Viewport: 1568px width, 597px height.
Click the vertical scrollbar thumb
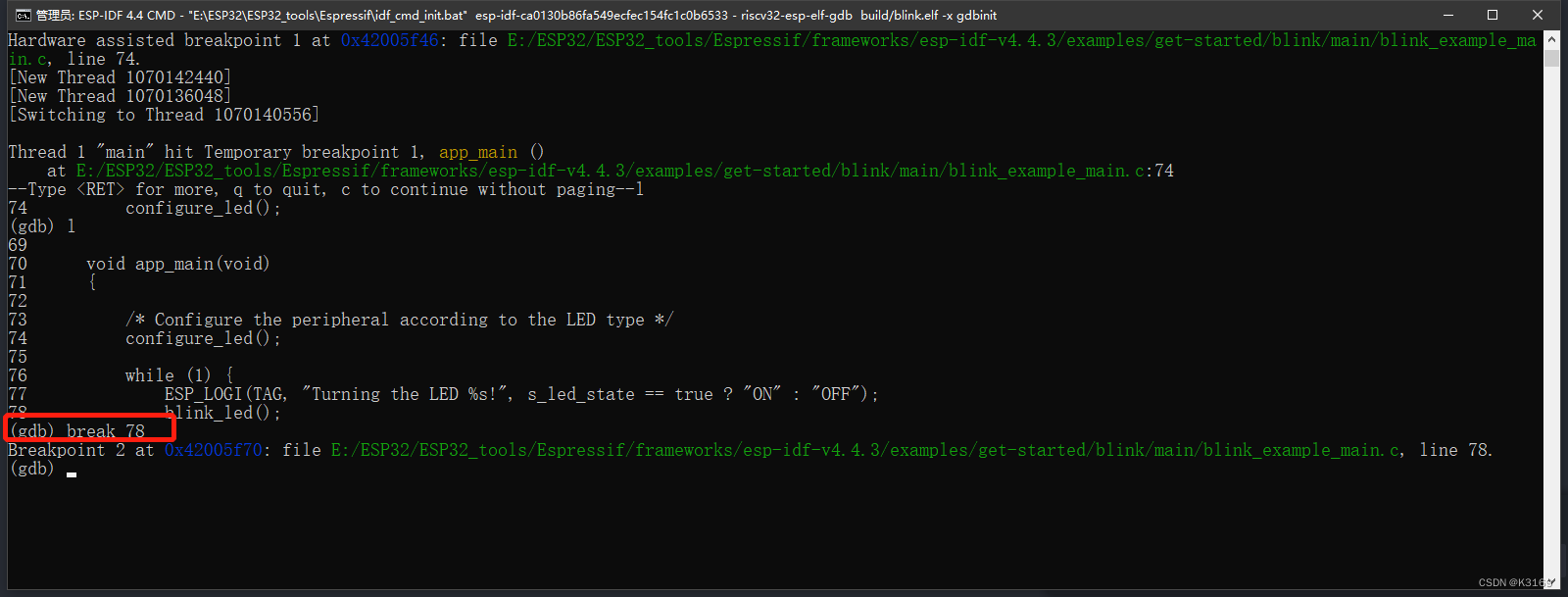(x=1551, y=58)
